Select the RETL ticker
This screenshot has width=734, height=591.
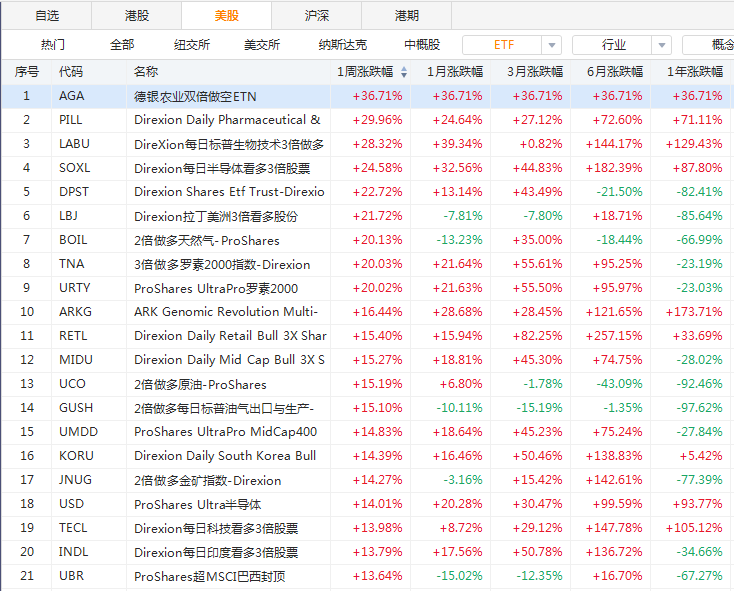[73, 336]
